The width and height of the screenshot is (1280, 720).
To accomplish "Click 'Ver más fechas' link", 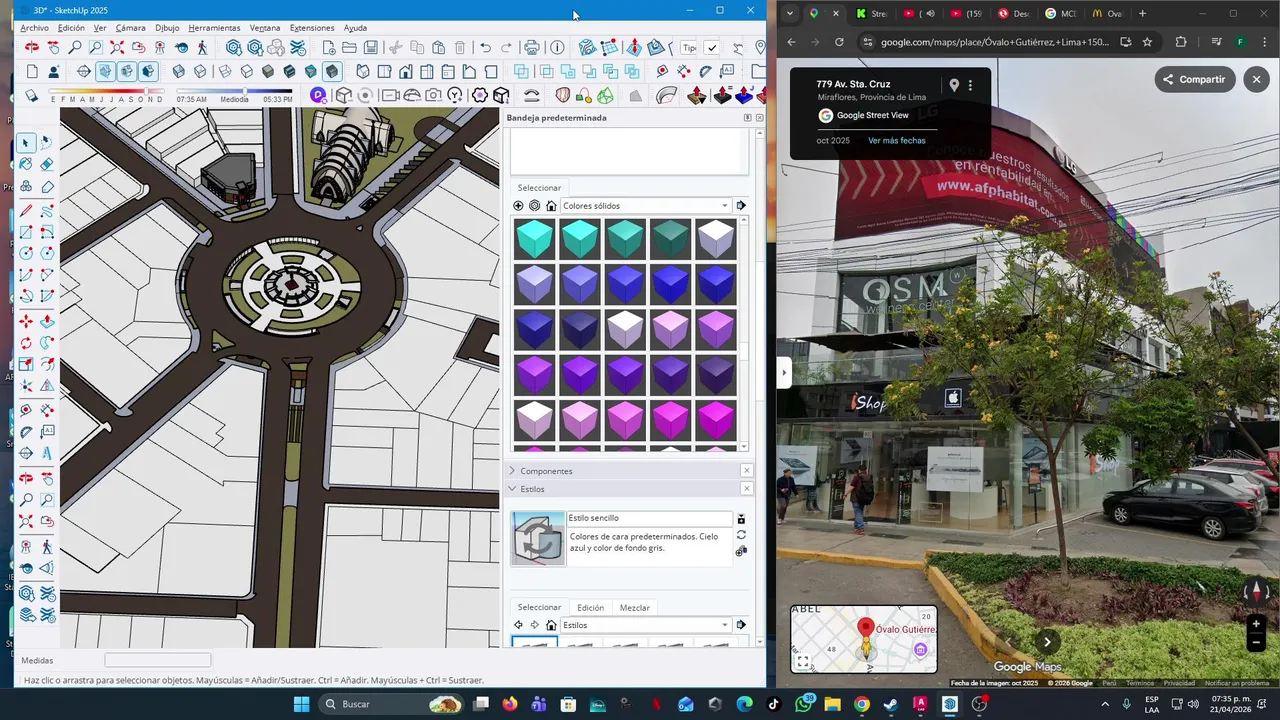I will [896, 141].
